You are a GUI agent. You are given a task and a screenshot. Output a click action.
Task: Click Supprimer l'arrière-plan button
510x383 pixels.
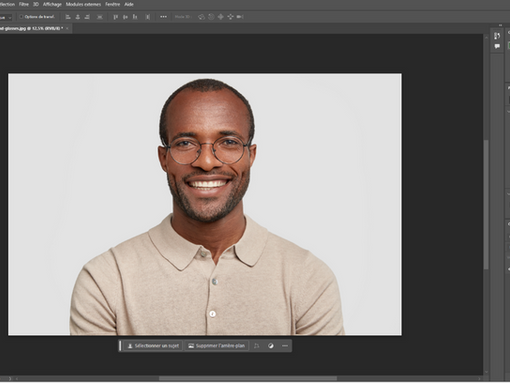[217, 346]
